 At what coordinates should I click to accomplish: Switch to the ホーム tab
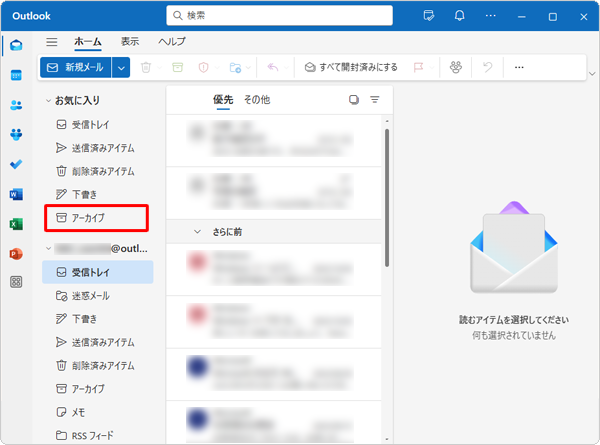(88, 42)
